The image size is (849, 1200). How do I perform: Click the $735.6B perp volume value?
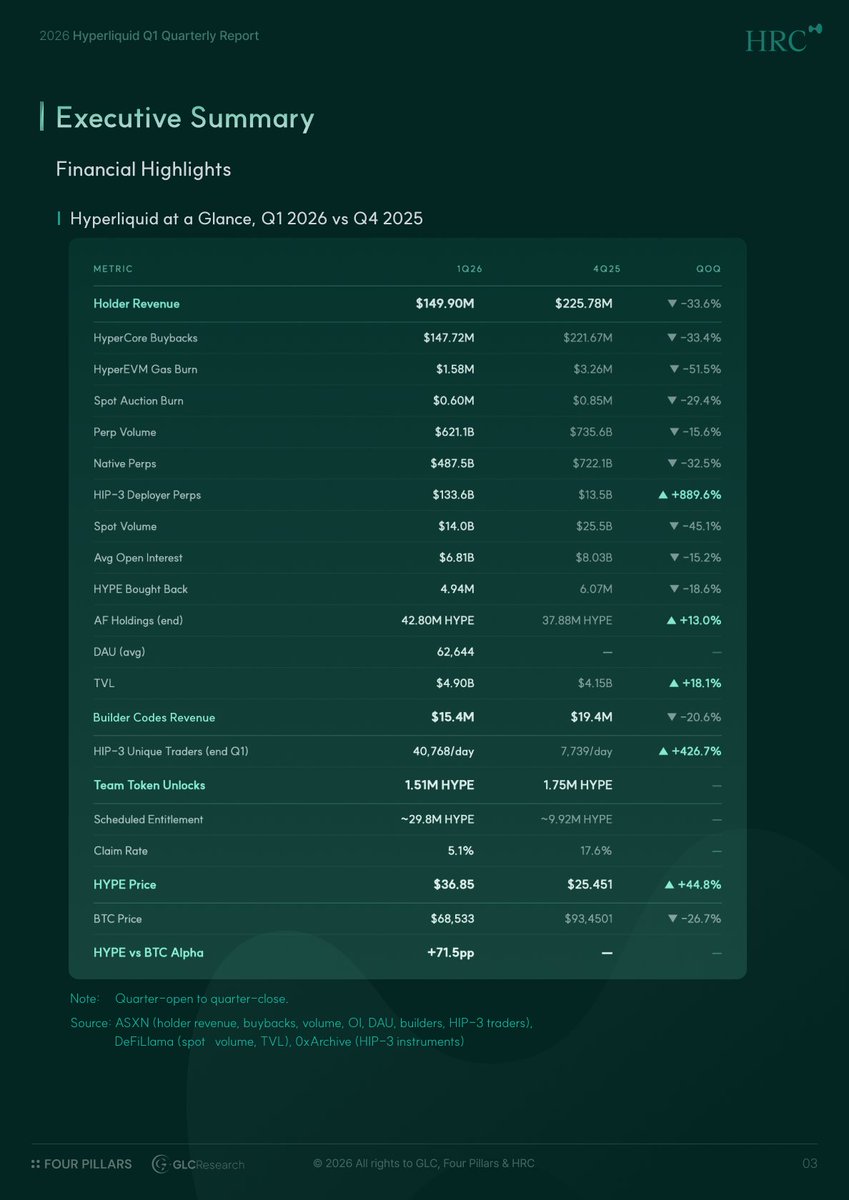point(591,432)
